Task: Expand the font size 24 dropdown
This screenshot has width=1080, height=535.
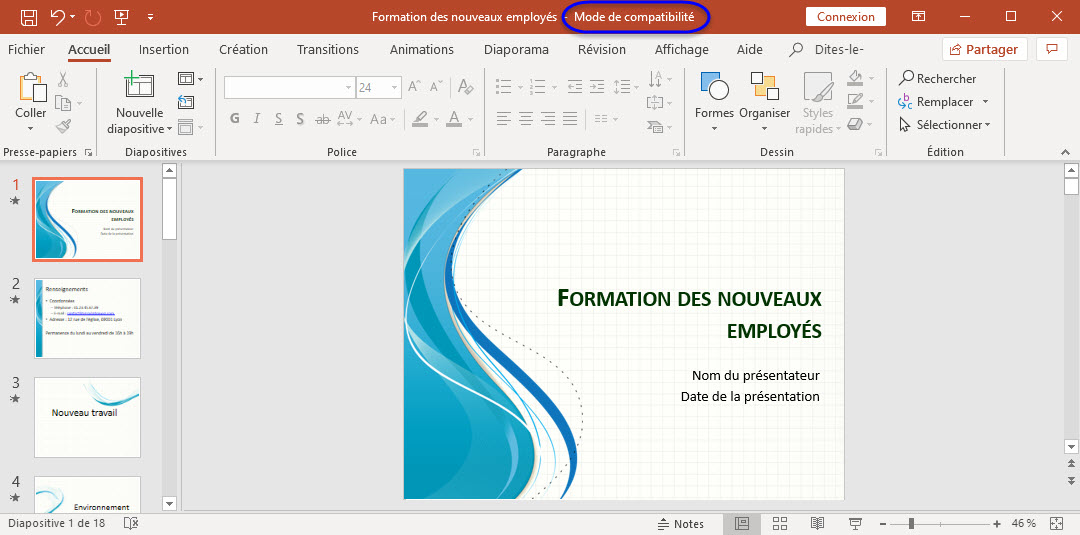Action: 395,87
